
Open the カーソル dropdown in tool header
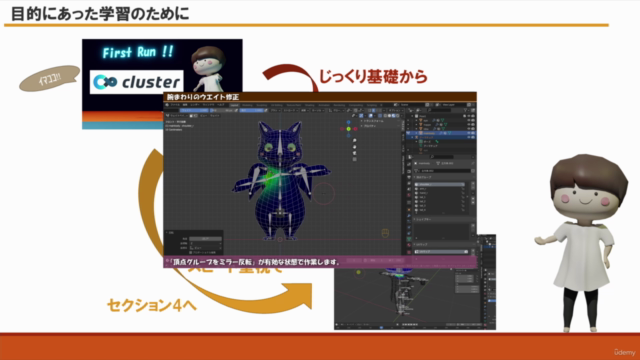click(317, 111)
